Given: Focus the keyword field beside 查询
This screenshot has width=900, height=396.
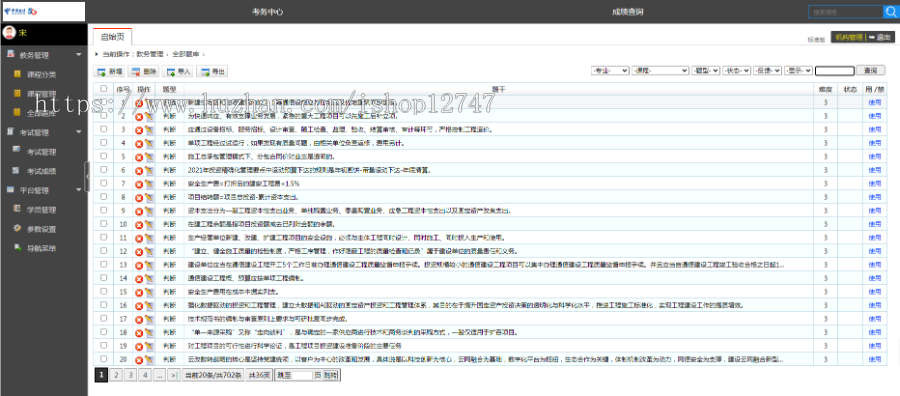Looking at the screenshot, I should point(835,71).
